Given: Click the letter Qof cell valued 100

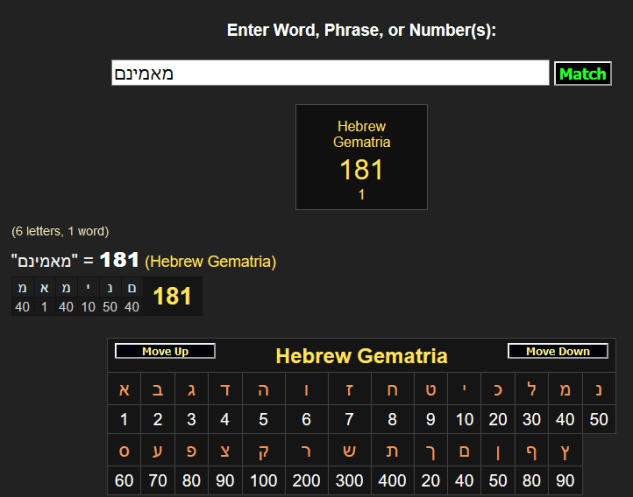Looking at the screenshot, I should [264, 451].
